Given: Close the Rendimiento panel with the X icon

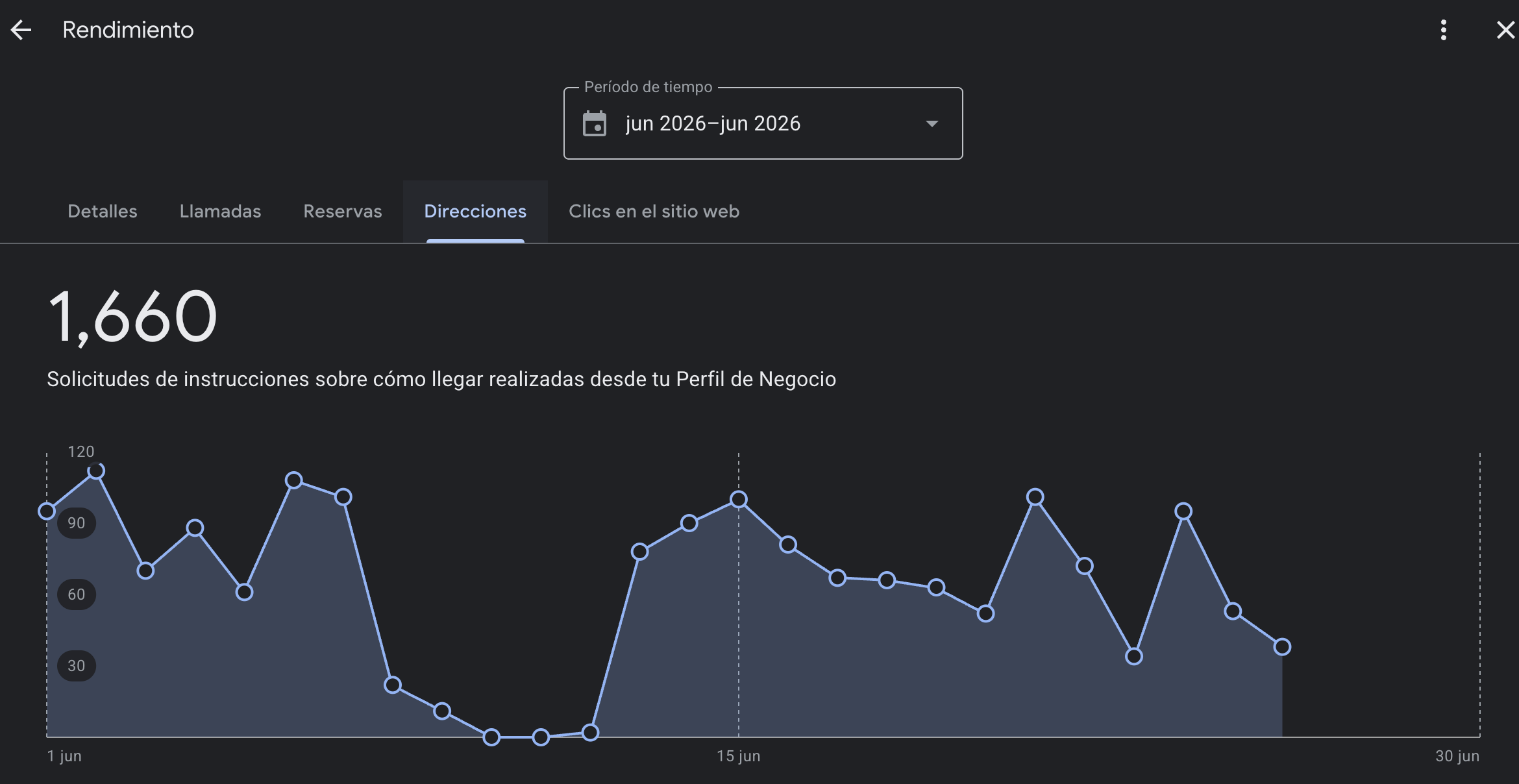Looking at the screenshot, I should [x=1505, y=30].
